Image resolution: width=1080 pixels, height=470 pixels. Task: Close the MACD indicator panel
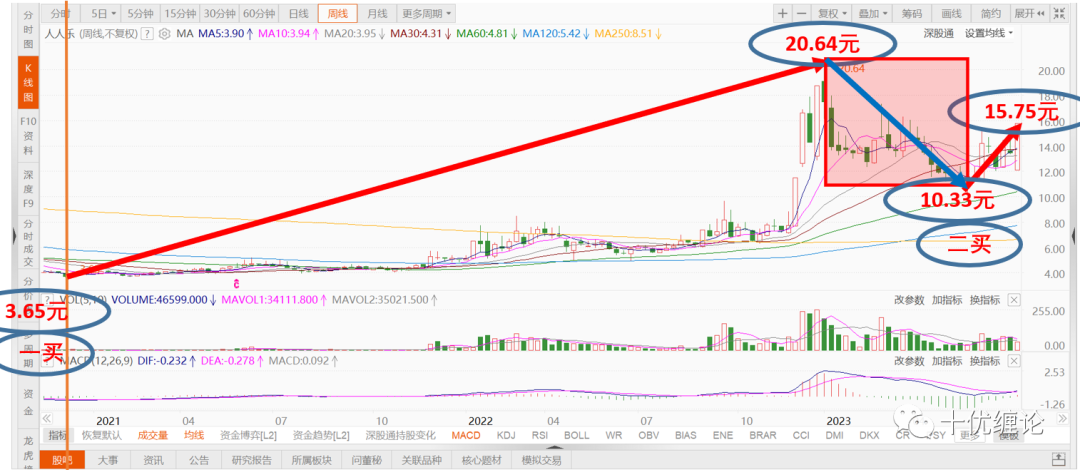pos(1014,360)
